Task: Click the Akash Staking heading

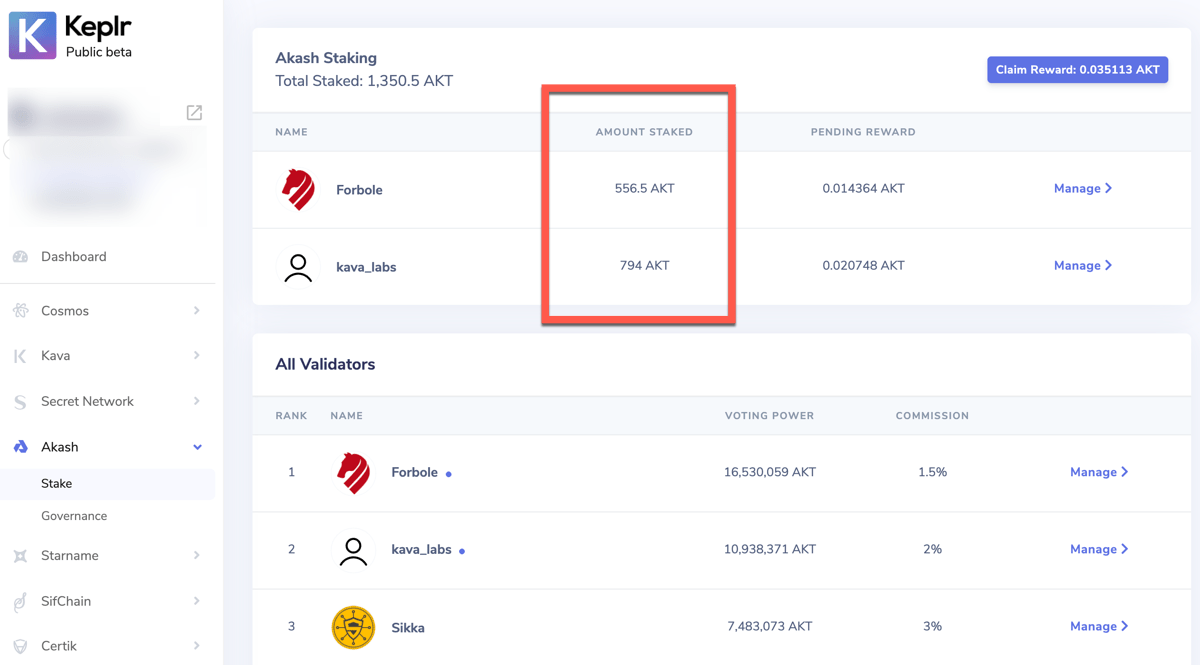Action: click(326, 58)
